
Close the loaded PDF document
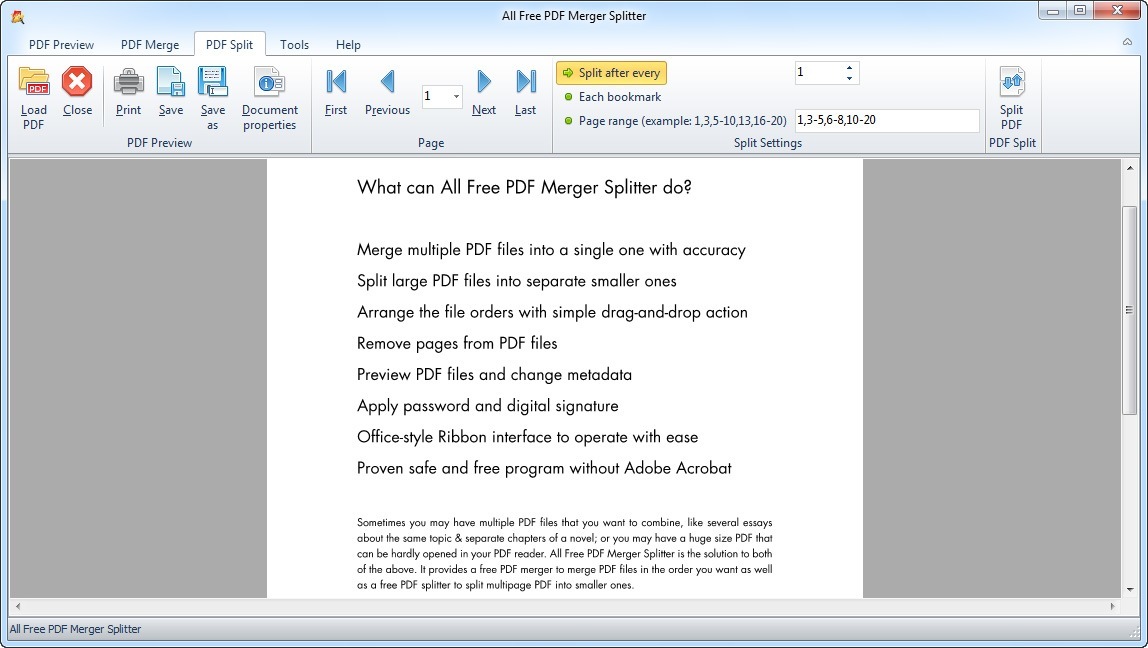pos(77,92)
